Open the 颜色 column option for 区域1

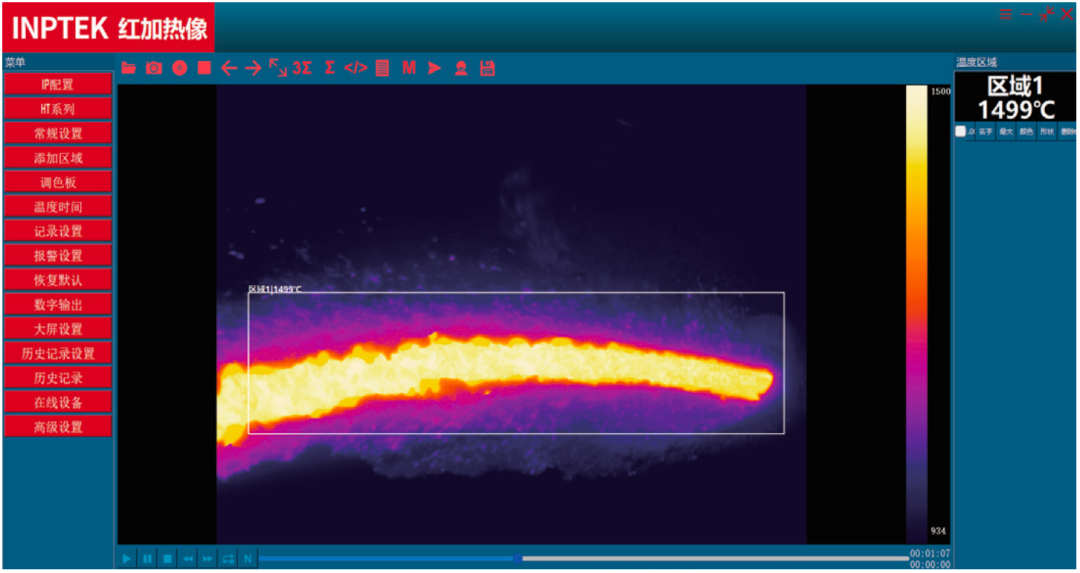(x=1026, y=131)
